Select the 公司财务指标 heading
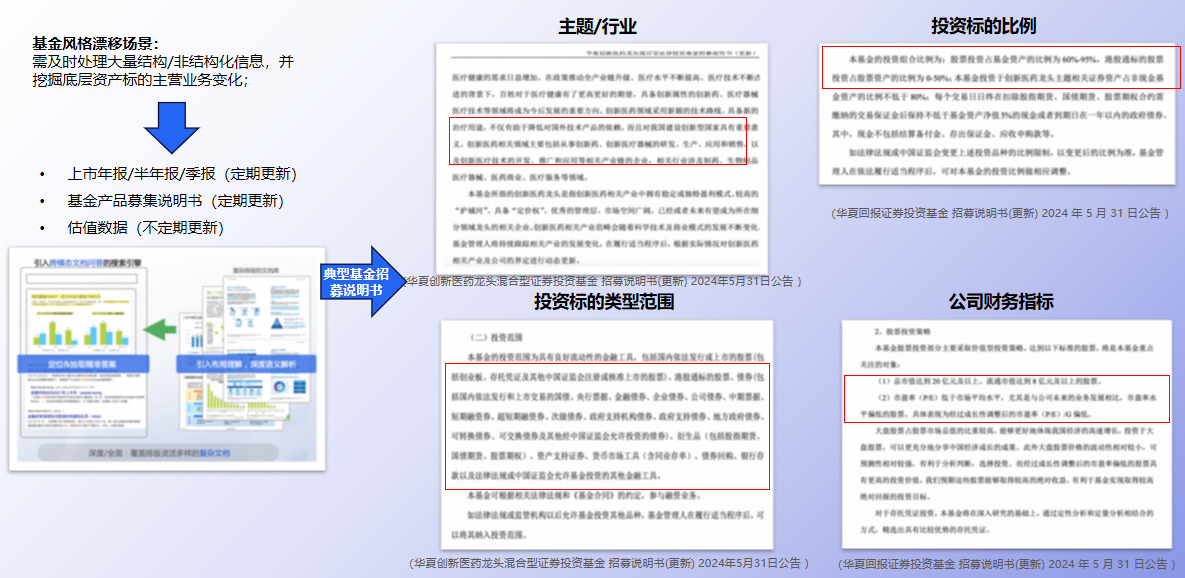The width and height of the screenshot is (1185, 578). point(1001,301)
